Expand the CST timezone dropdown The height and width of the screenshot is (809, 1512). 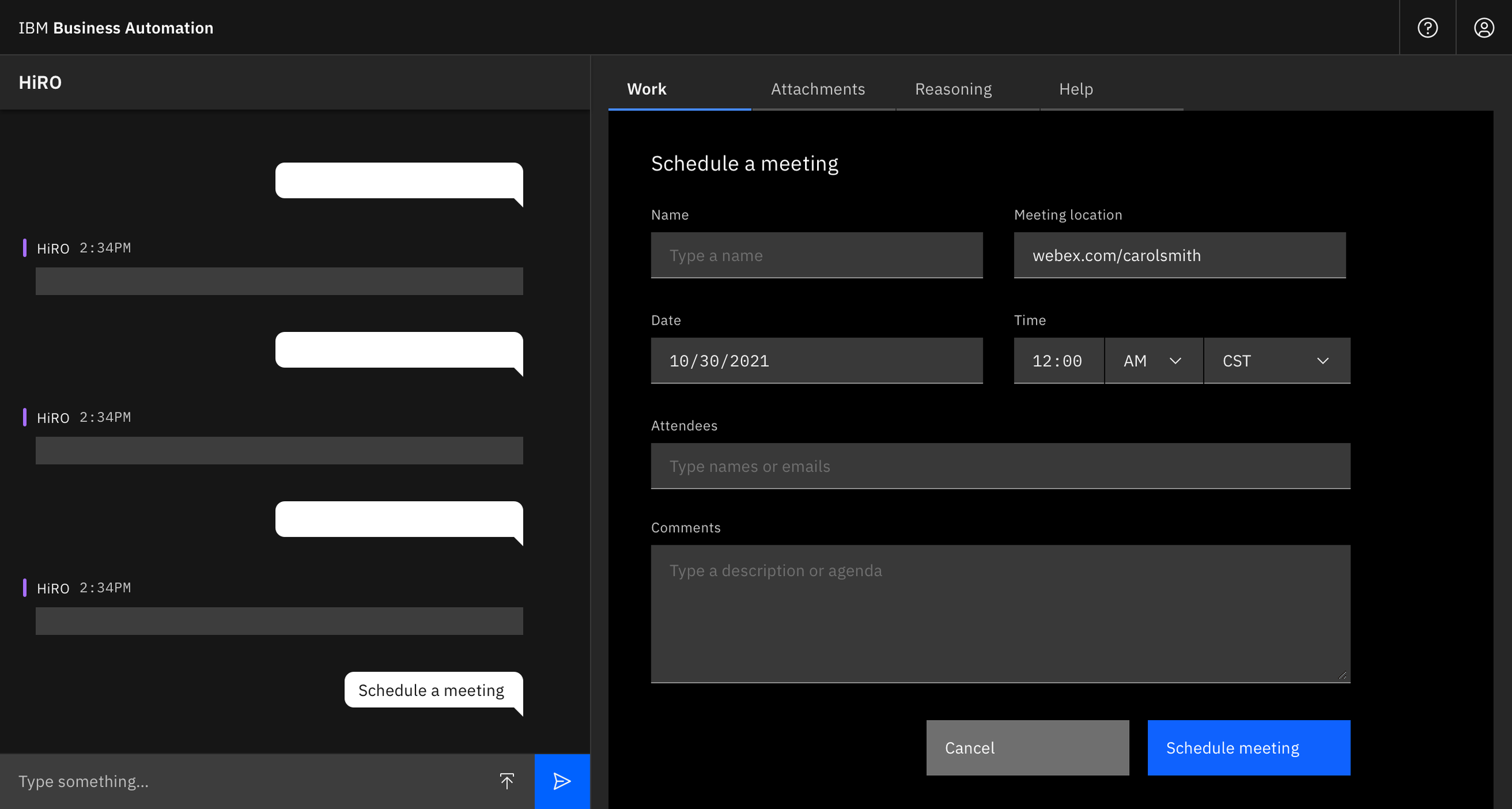coord(1277,361)
